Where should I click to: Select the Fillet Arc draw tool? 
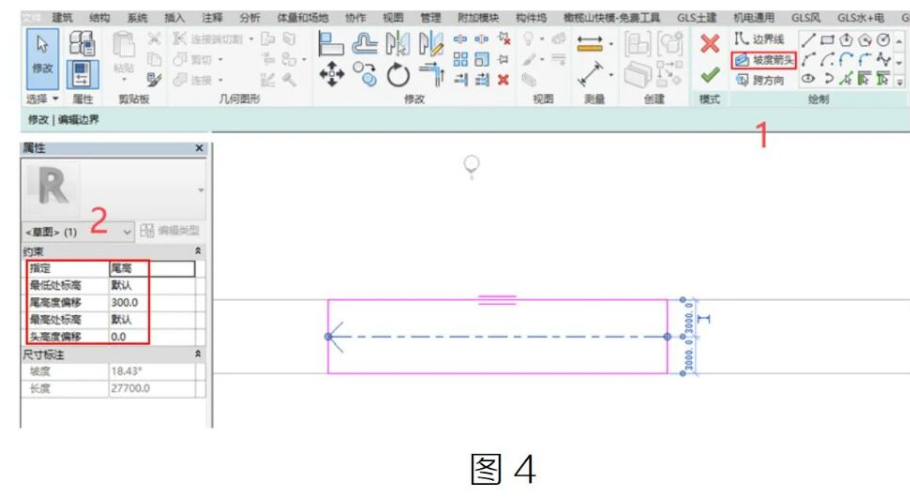tap(865, 59)
